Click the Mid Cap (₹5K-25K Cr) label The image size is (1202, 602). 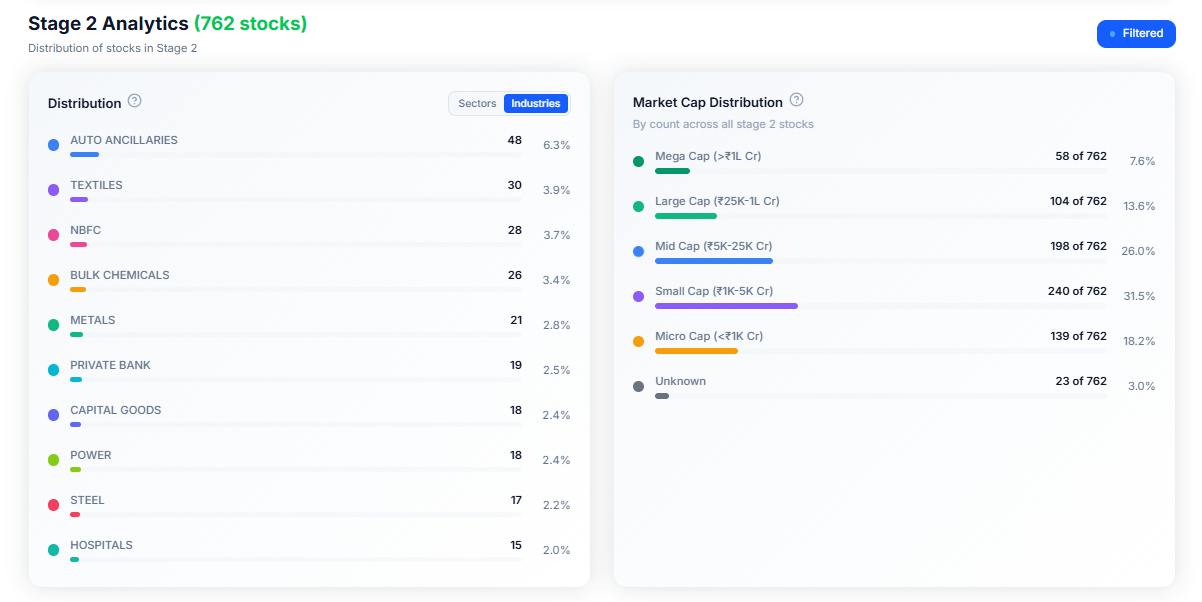713,246
